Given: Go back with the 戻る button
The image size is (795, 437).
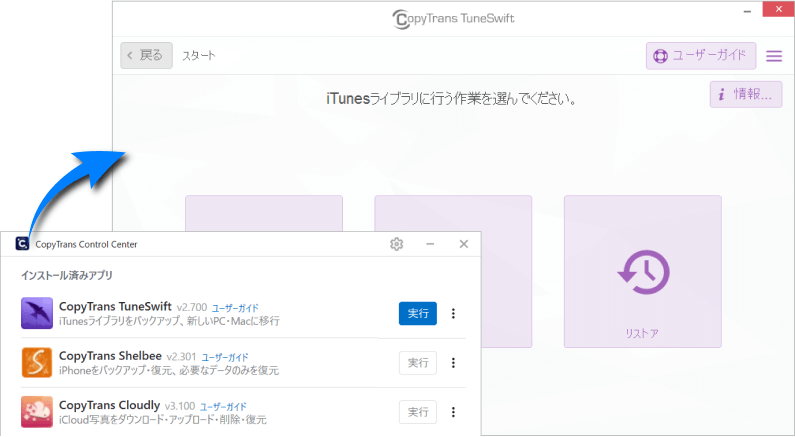Looking at the screenshot, I should pyautogui.click(x=147, y=55).
